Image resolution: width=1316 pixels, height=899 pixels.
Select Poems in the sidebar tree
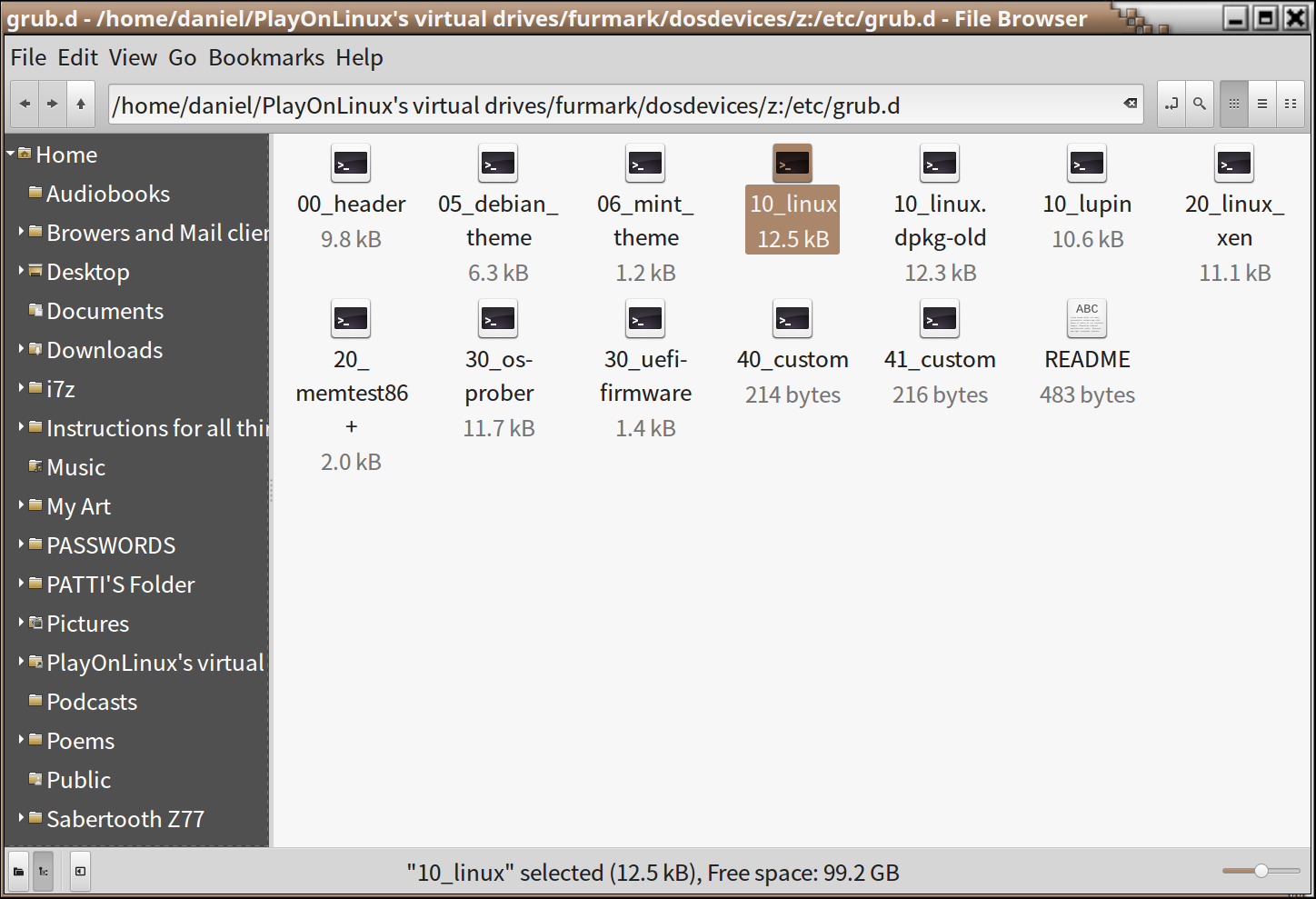80,740
